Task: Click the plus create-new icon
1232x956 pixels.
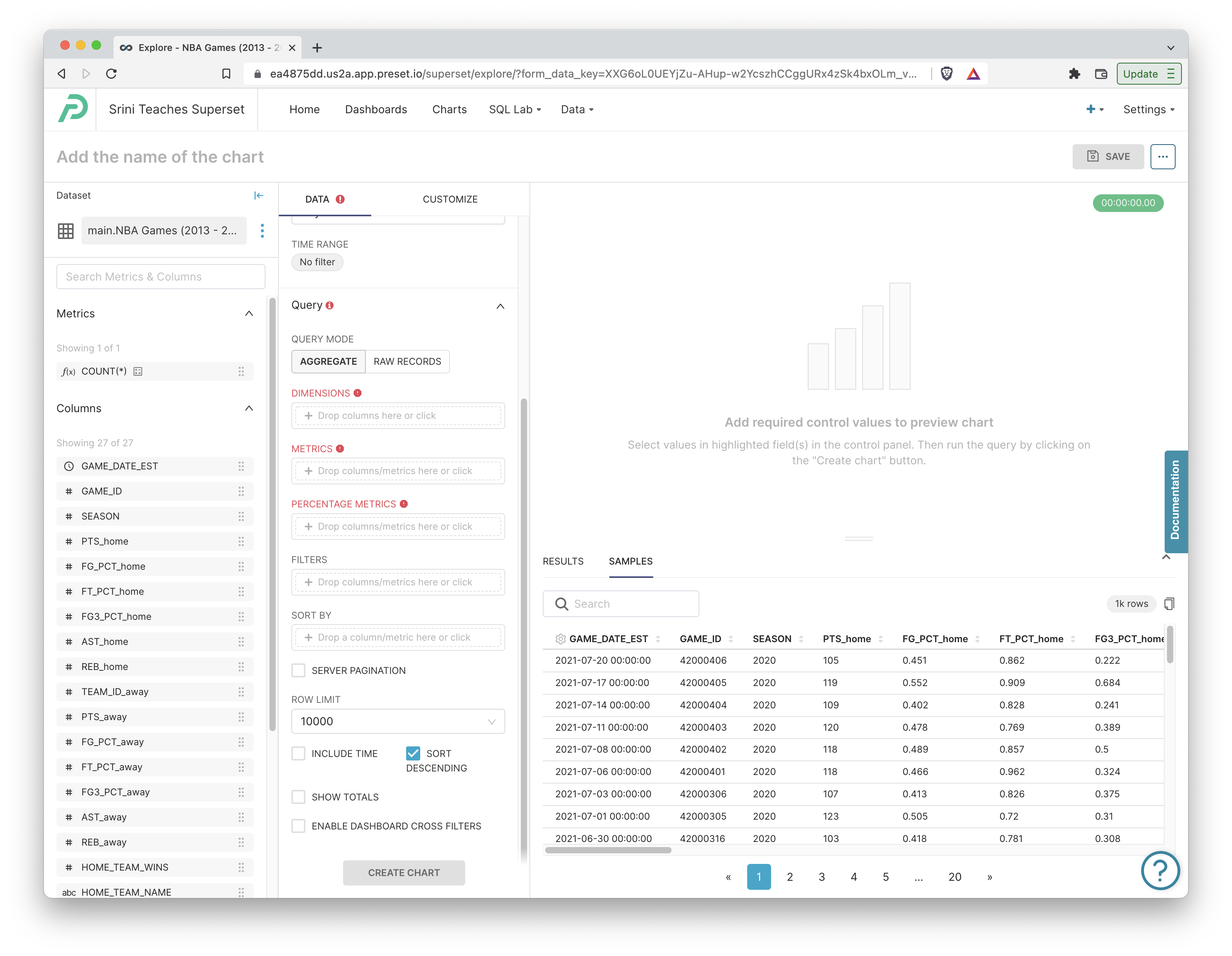Action: [1091, 109]
